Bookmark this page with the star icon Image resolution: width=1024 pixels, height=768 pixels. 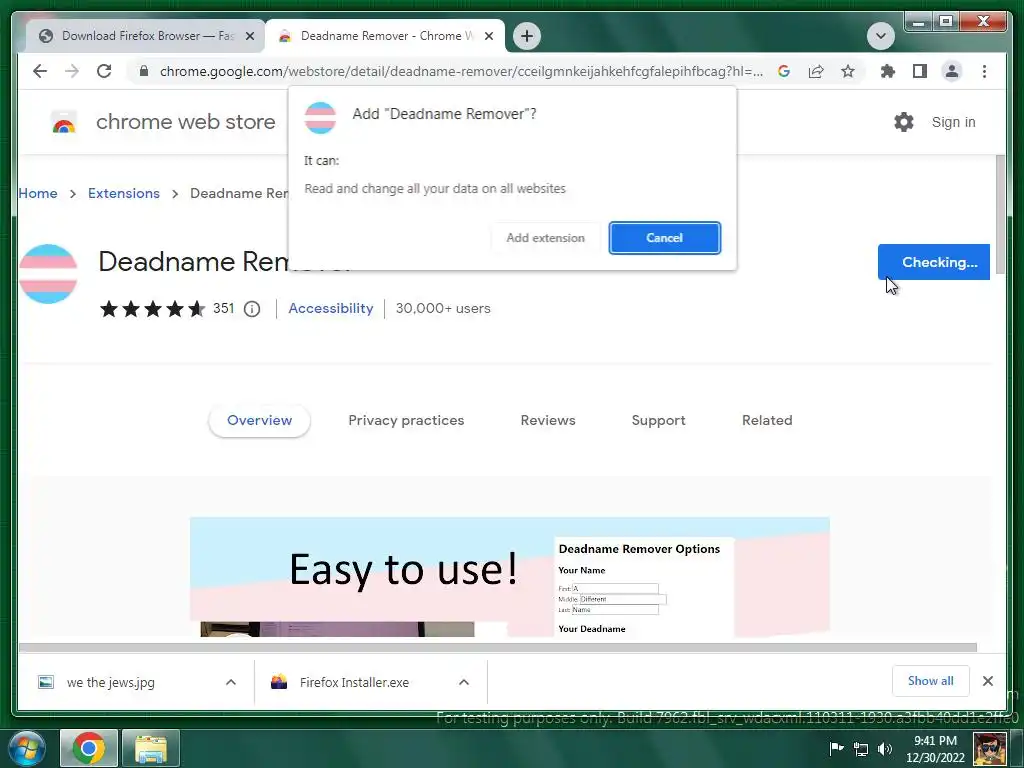pos(848,71)
